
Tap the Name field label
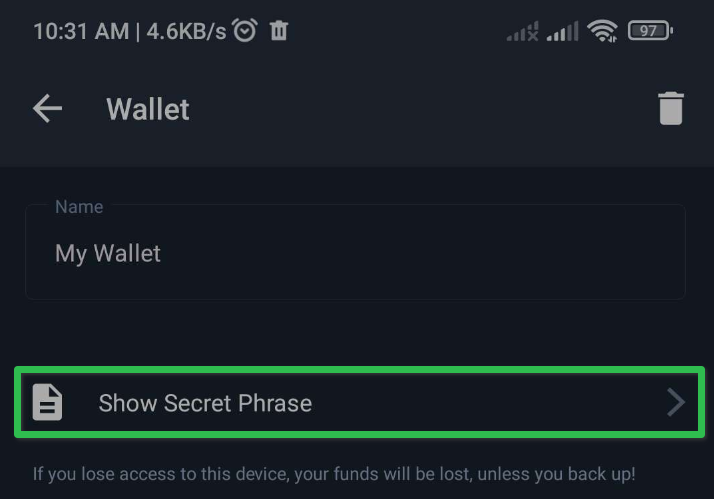coord(79,207)
